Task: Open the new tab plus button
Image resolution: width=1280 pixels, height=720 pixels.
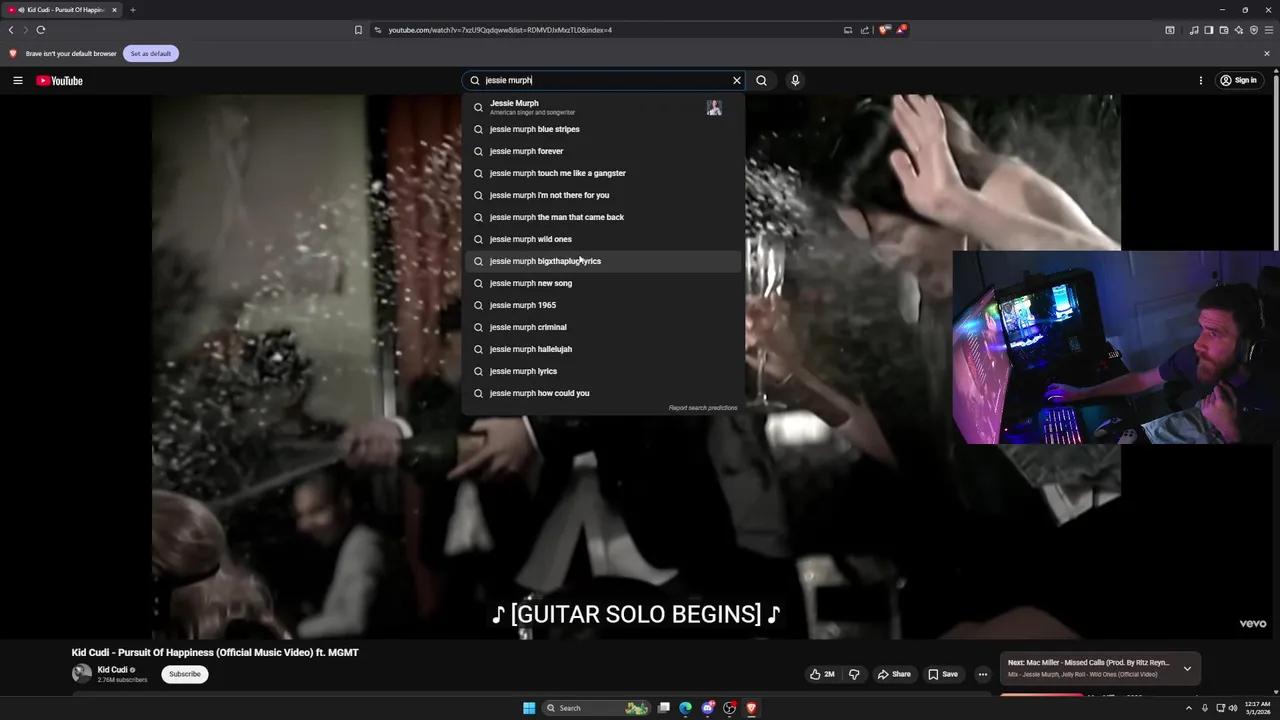Action: coord(132,10)
